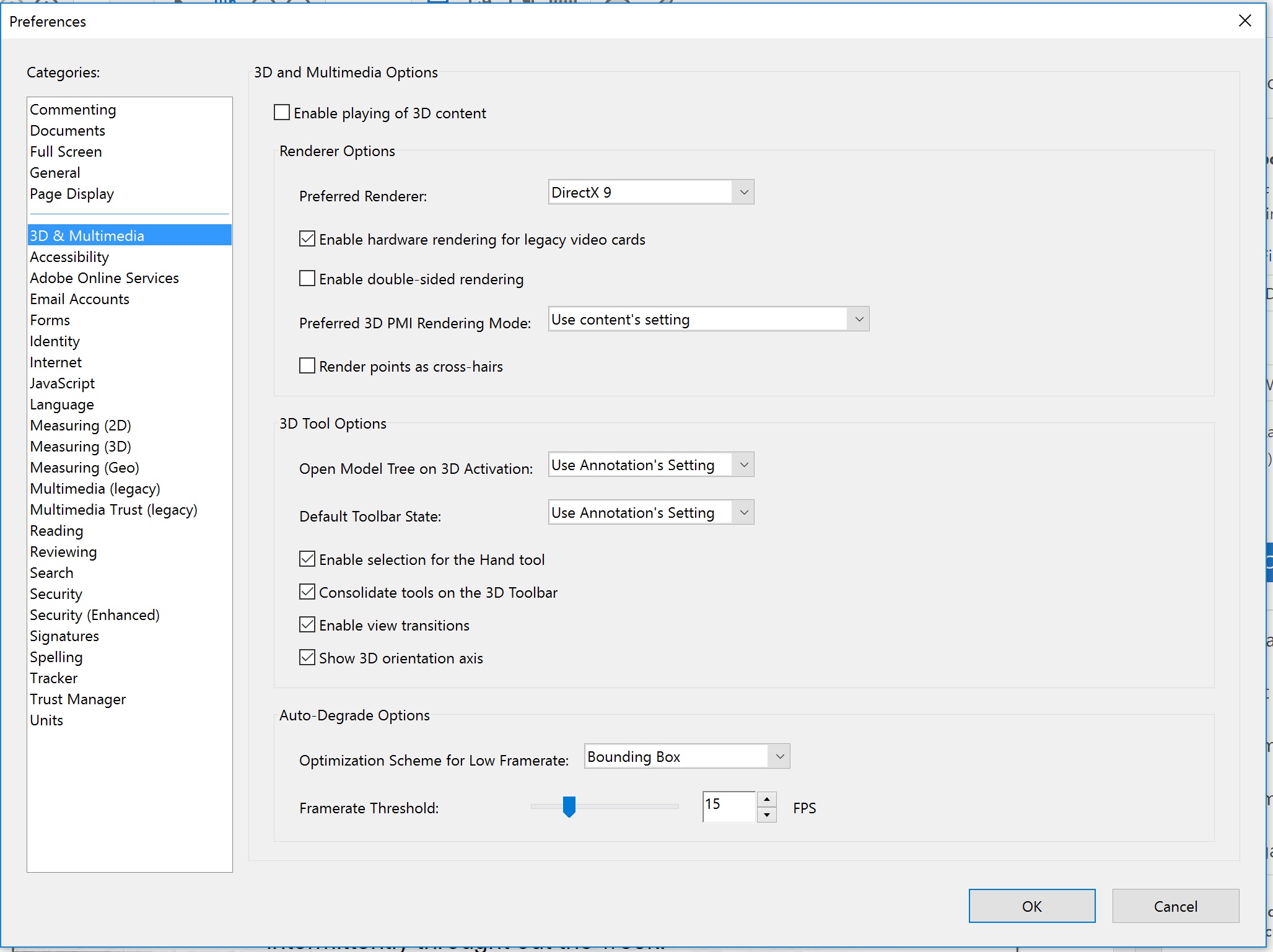Screen dimensions: 1273x952
Task: Click the Cancel button
Action: coord(1175,906)
